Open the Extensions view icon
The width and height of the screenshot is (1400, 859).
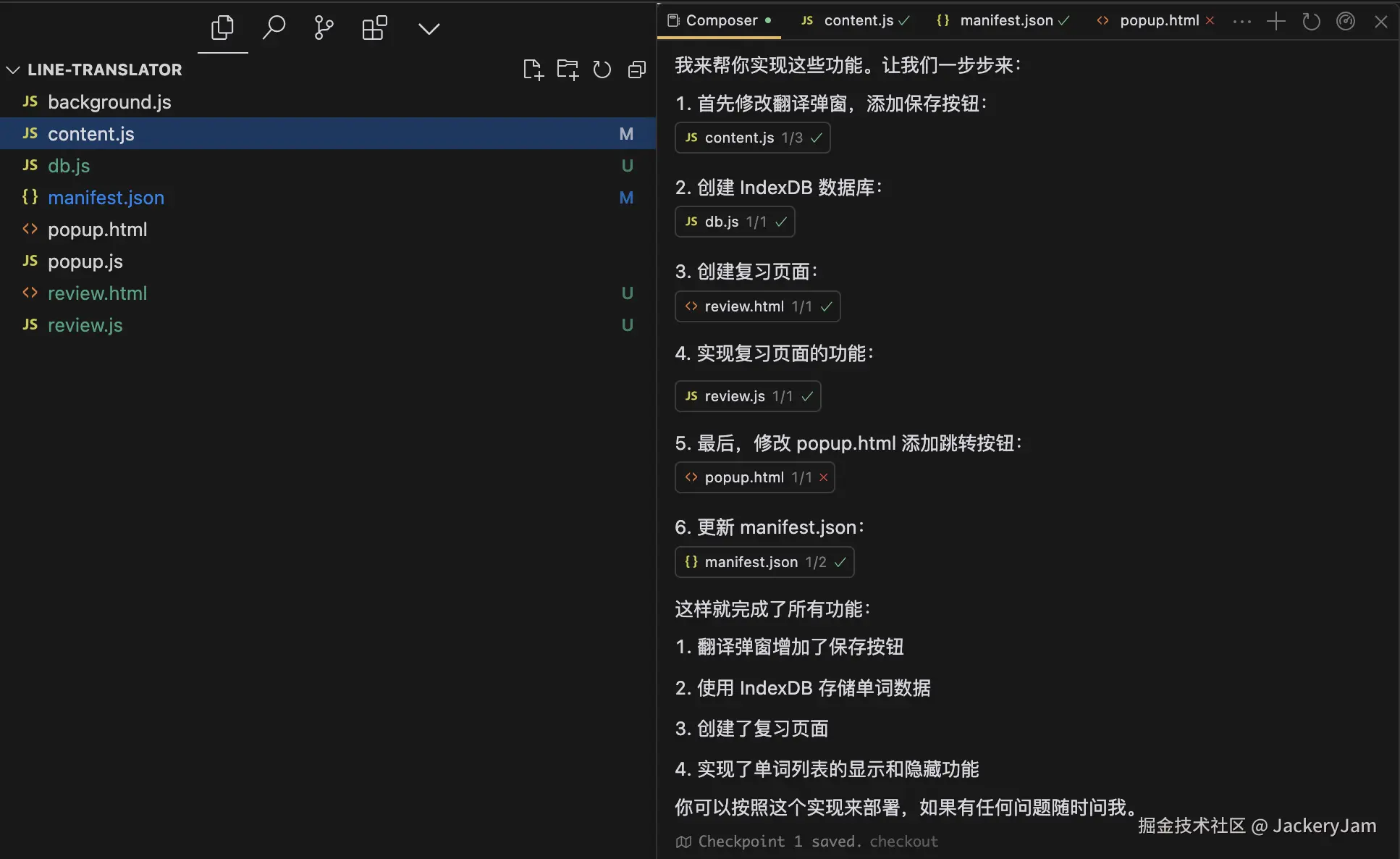point(374,29)
